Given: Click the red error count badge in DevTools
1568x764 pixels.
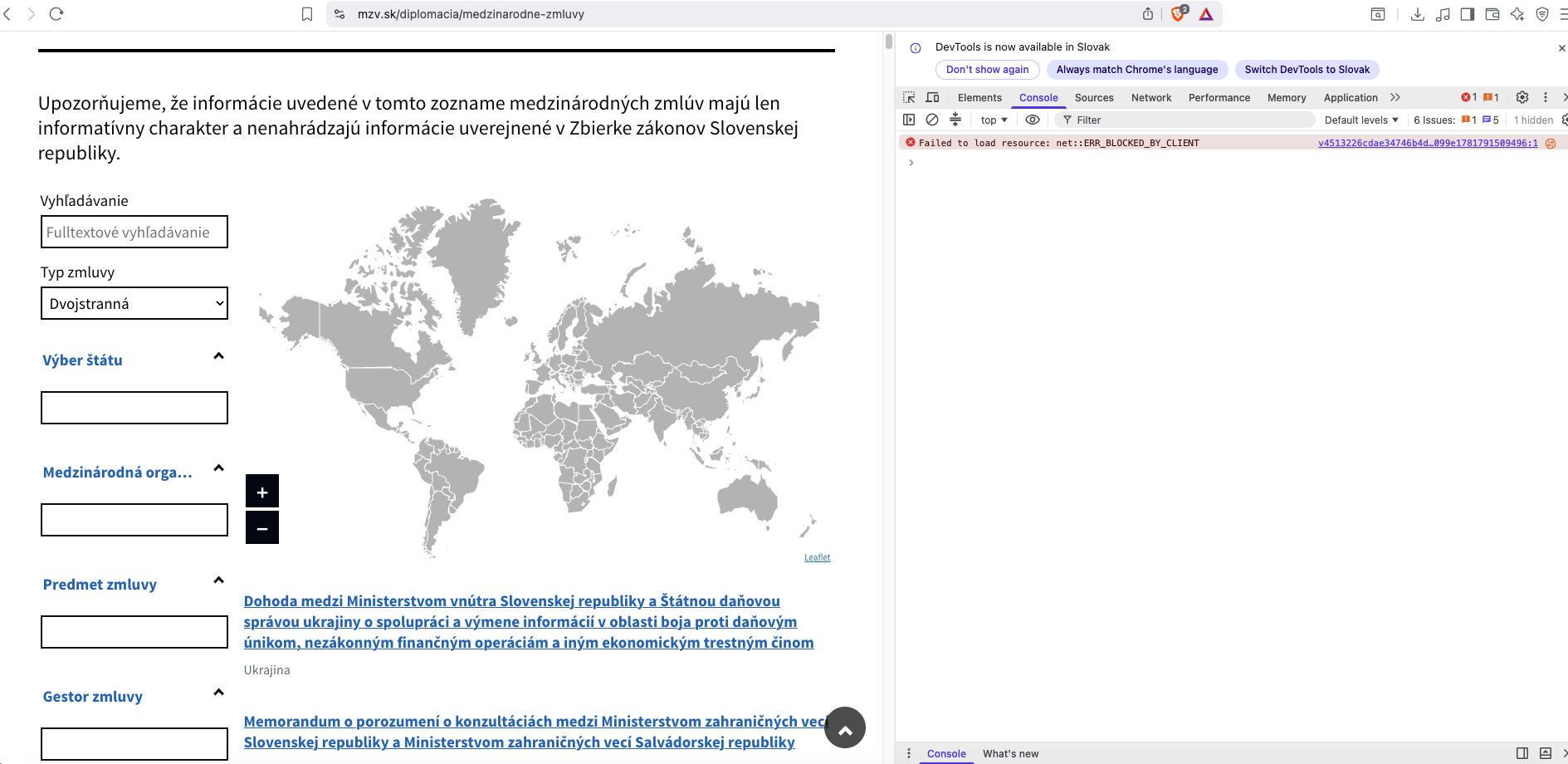Looking at the screenshot, I should click(x=1468, y=97).
